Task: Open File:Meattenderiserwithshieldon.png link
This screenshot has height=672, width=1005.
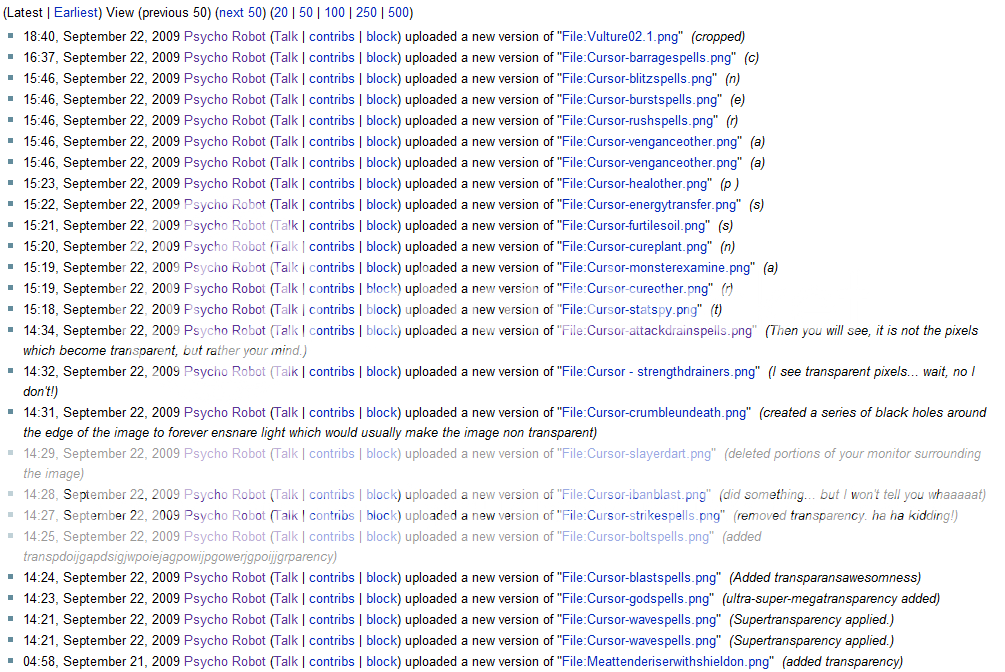Action: [x=667, y=661]
